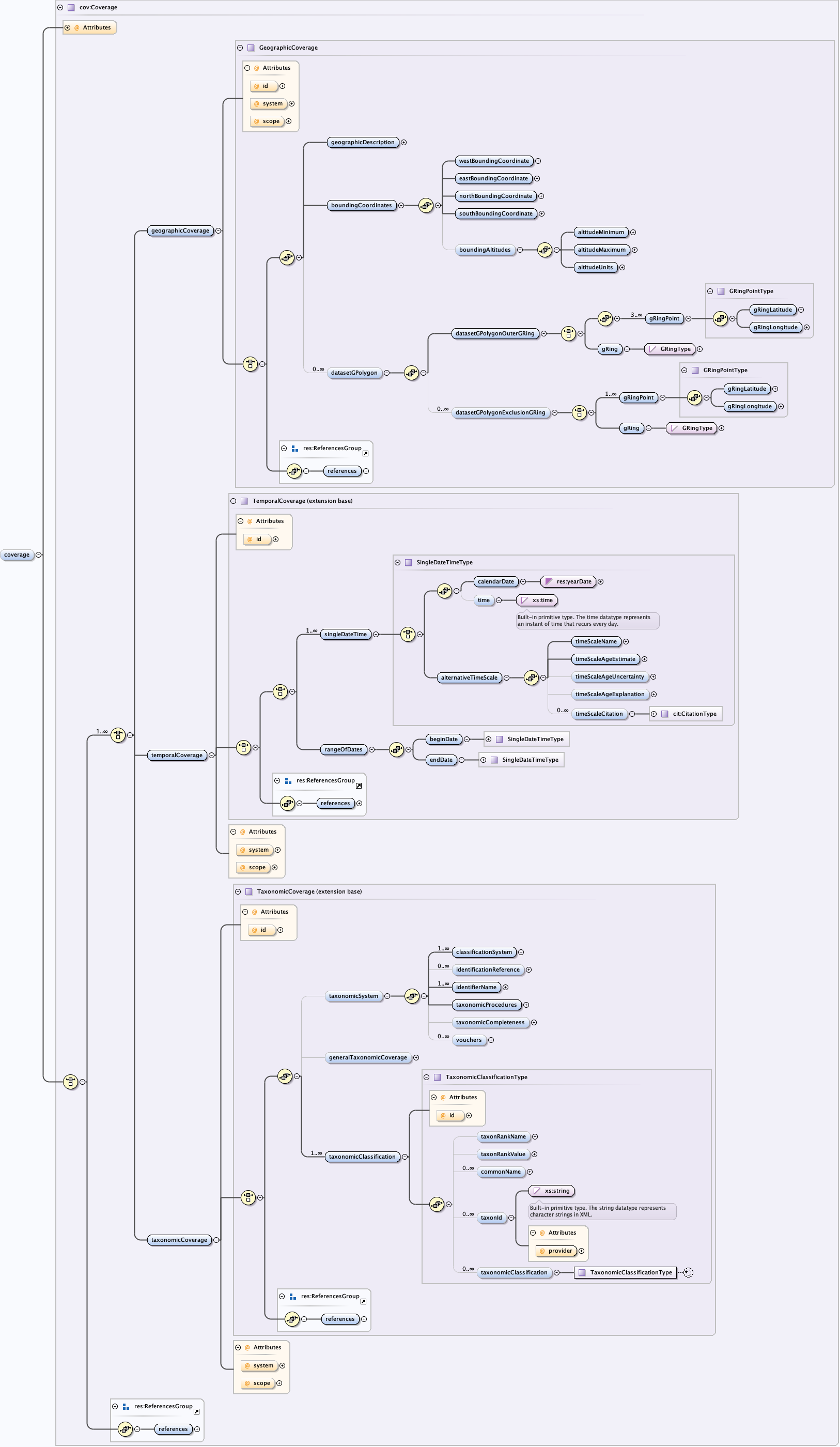The height and width of the screenshot is (1447, 840).
Task: Collapse the root coverage element
Action: (x=38, y=555)
